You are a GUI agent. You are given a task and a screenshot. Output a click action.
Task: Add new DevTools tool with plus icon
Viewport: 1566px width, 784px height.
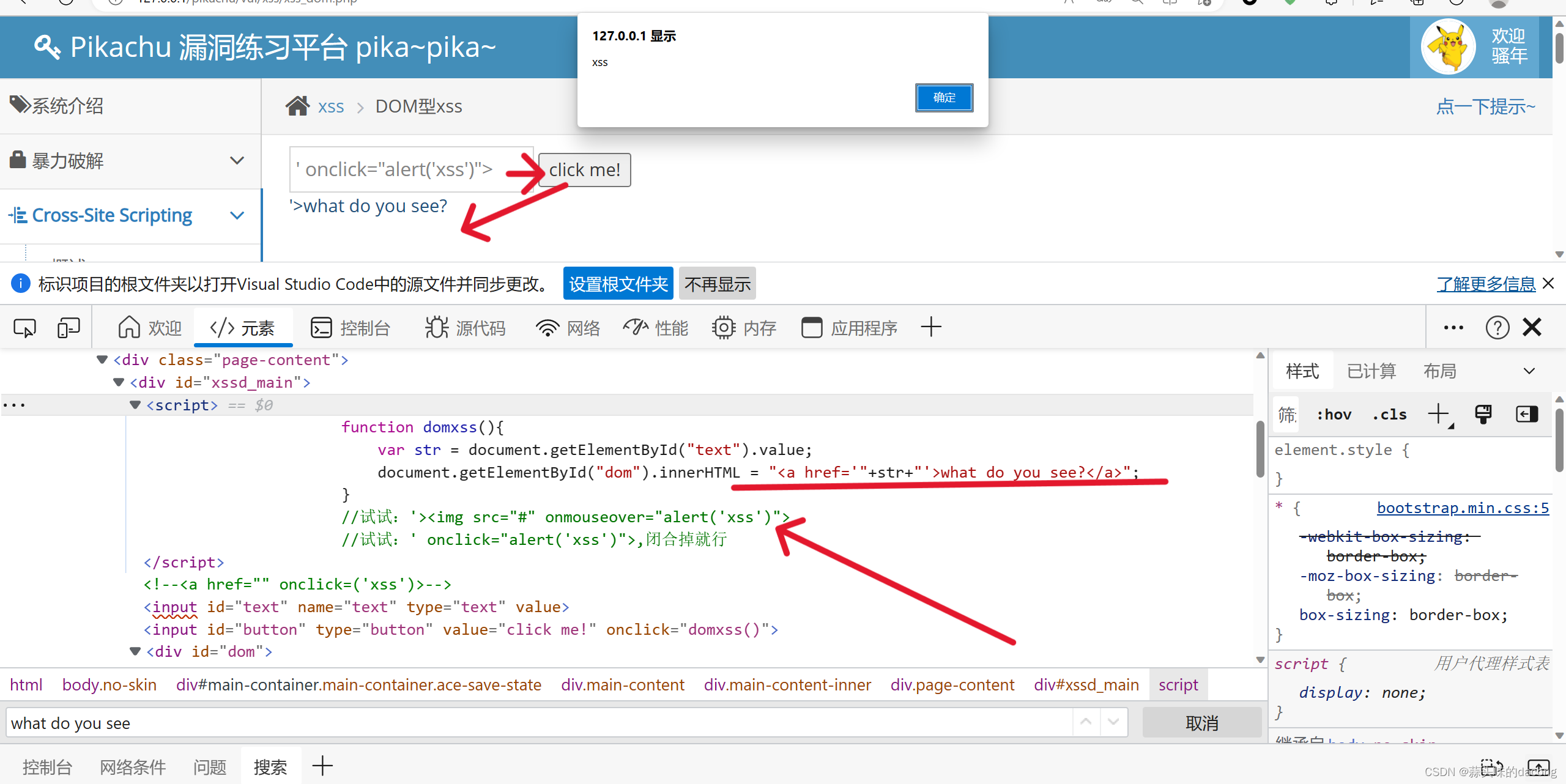[x=930, y=327]
